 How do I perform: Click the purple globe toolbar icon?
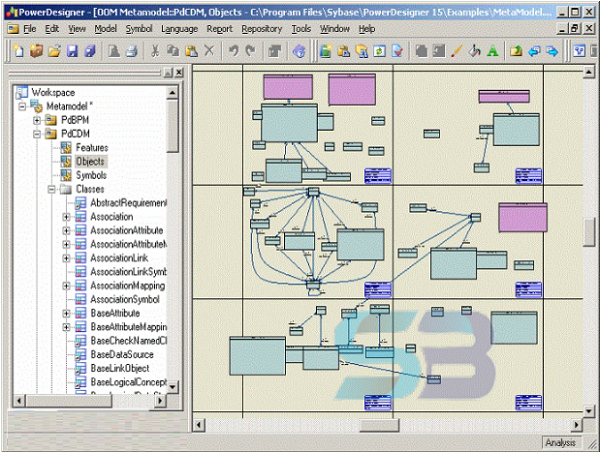pyautogui.click(x=299, y=51)
